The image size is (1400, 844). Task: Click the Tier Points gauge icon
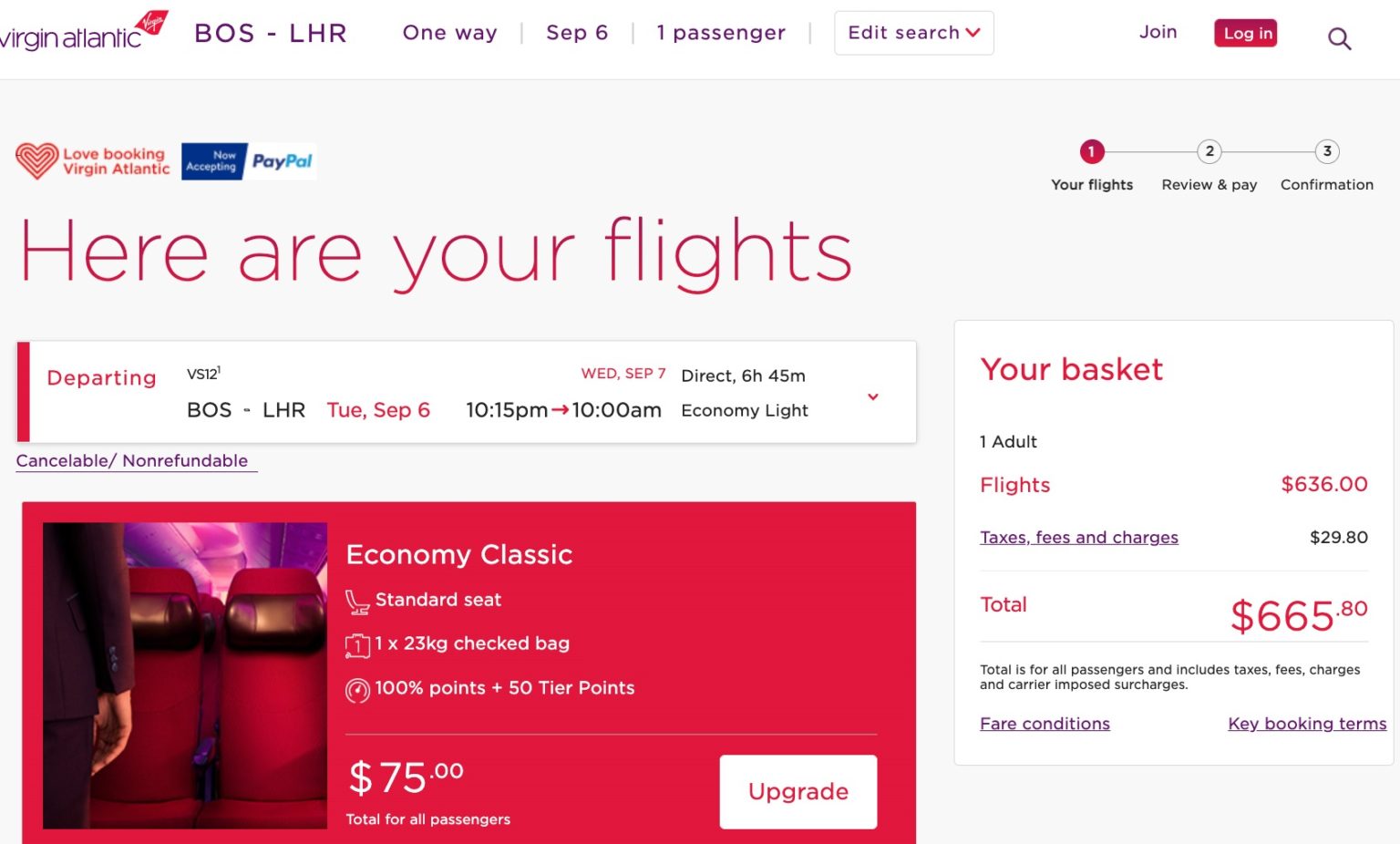pyautogui.click(x=357, y=687)
